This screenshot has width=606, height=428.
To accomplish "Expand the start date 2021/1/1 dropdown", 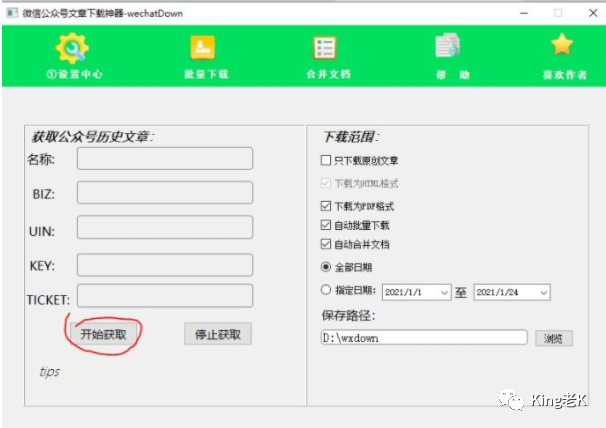I will tap(444, 292).
